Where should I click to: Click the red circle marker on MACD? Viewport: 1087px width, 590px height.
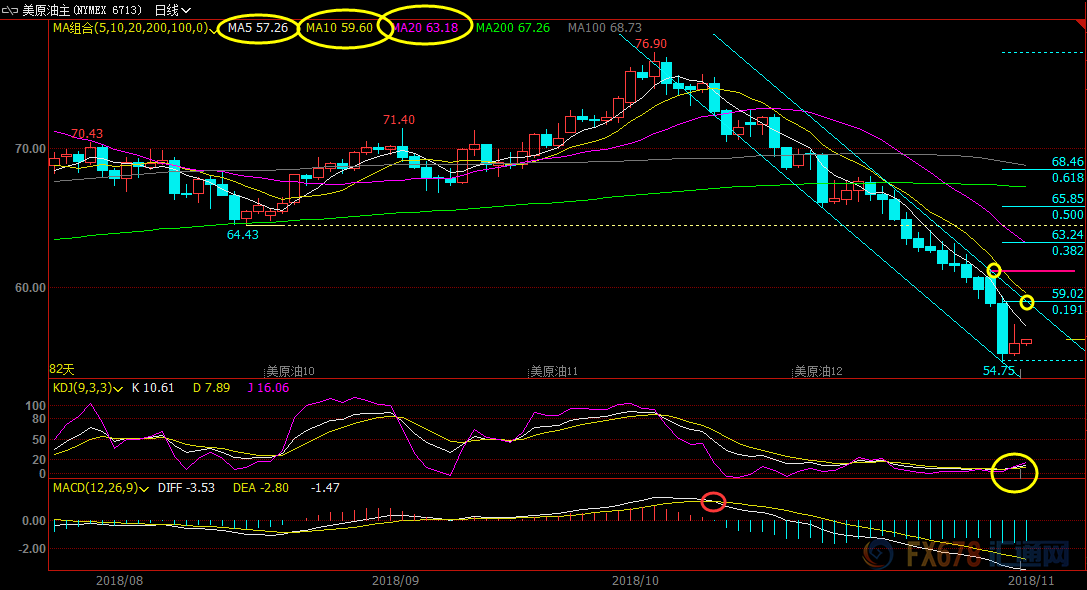pos(713,502)
